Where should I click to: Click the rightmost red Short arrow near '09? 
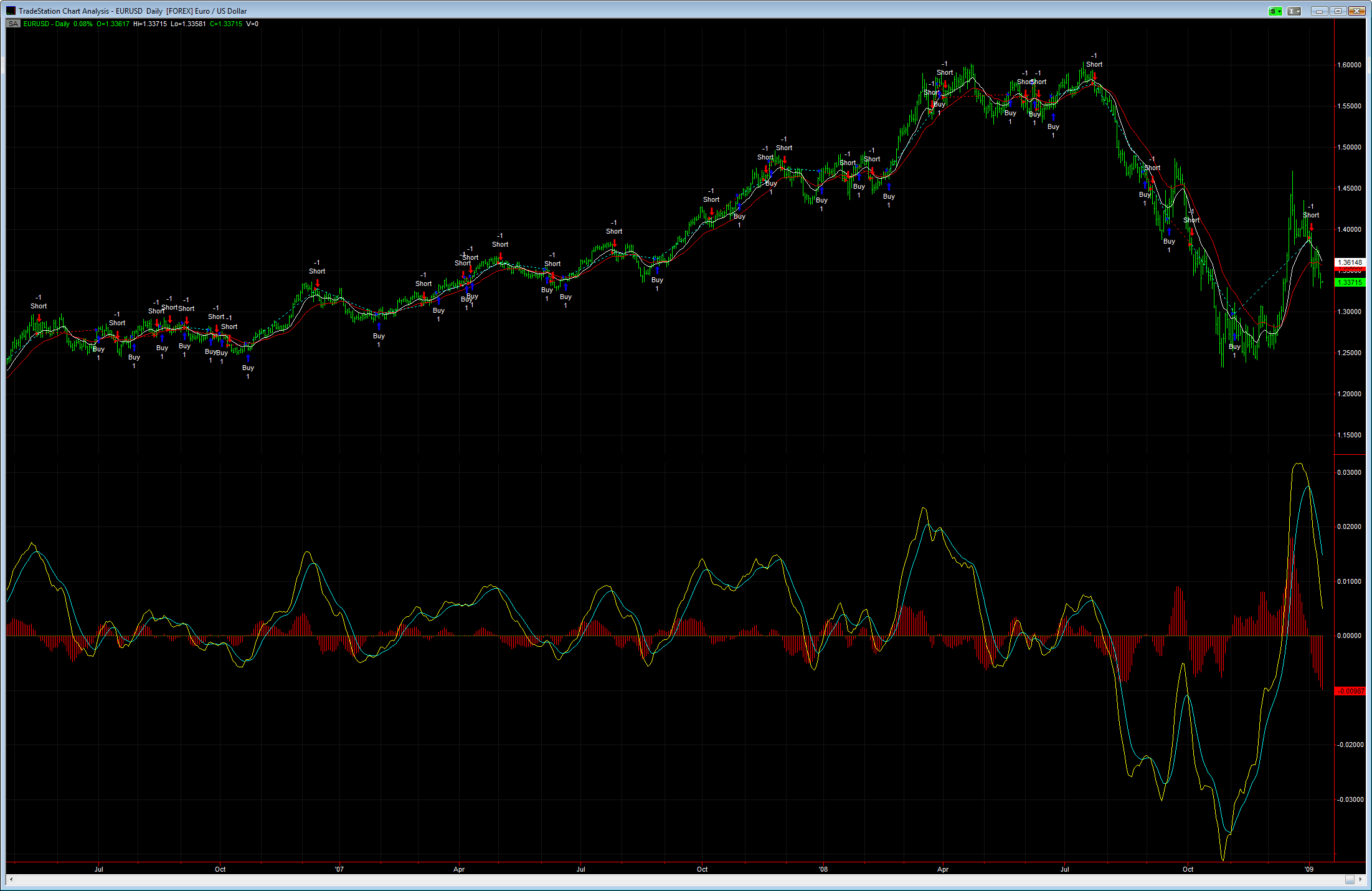coord(1311,227)
